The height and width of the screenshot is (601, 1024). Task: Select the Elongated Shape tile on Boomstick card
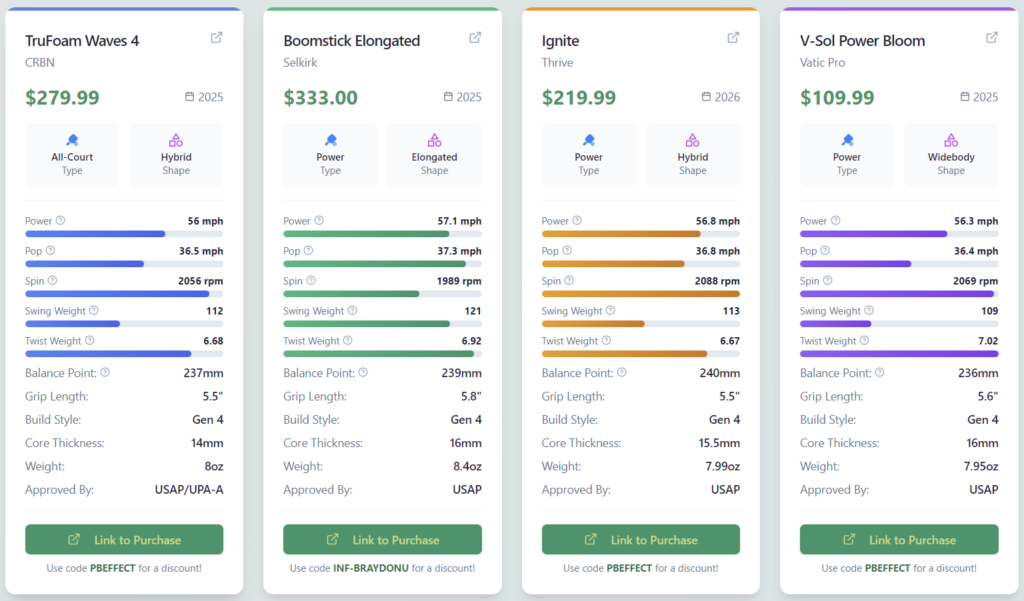(x=434, y=155)
